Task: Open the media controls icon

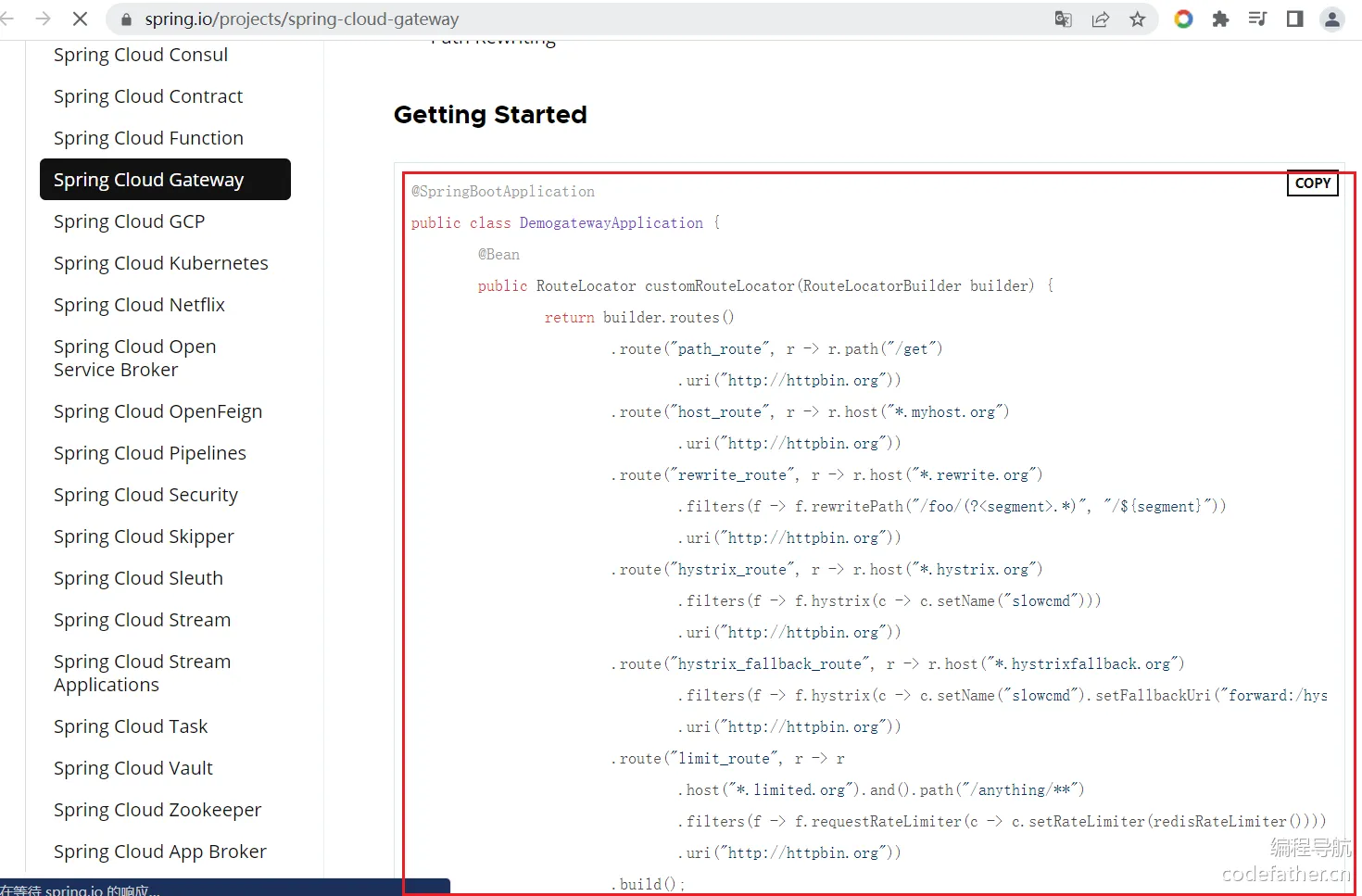Action: [x=1257, y=19]
